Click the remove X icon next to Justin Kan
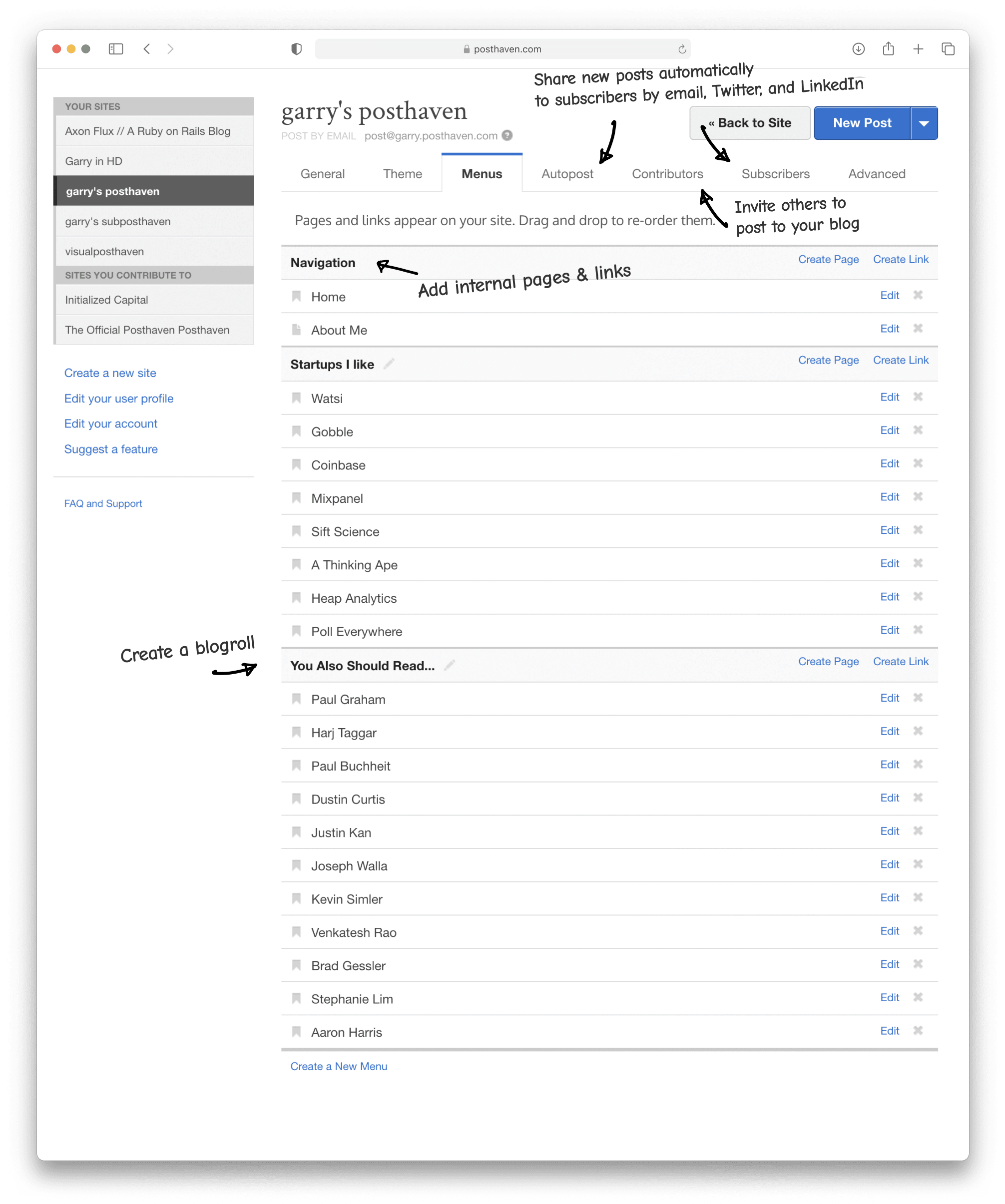 pyautogui.click(x=920, y=831)
